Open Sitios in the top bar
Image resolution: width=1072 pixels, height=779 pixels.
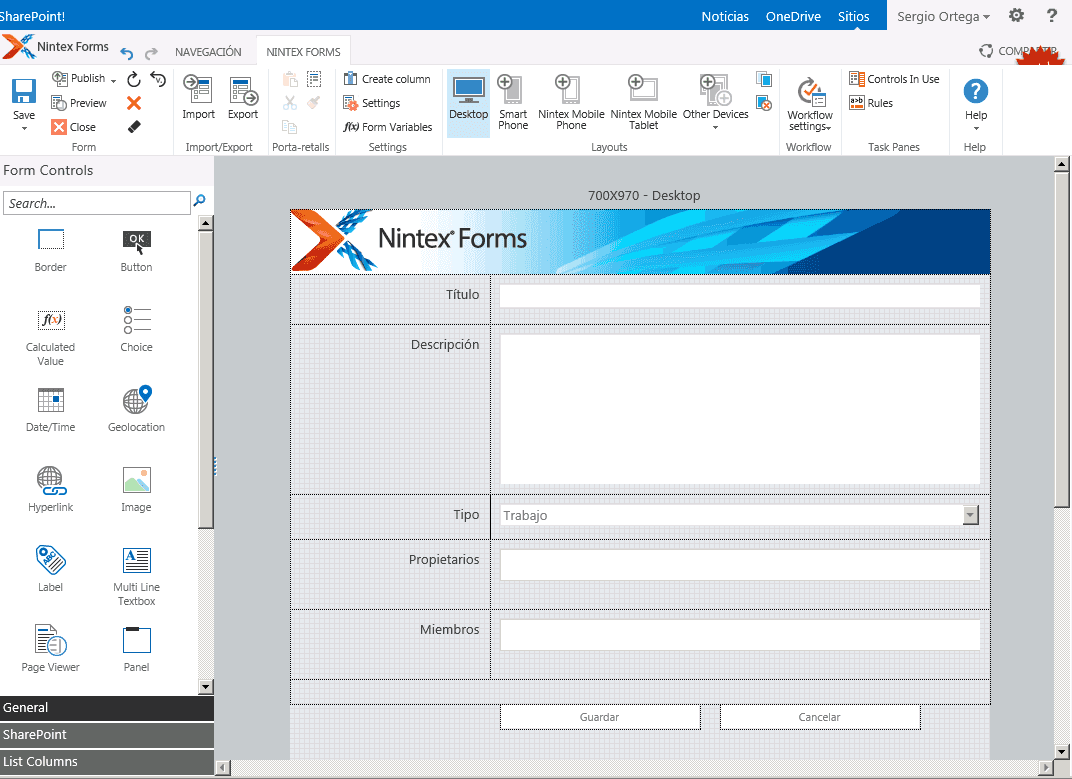click(853, 16)
